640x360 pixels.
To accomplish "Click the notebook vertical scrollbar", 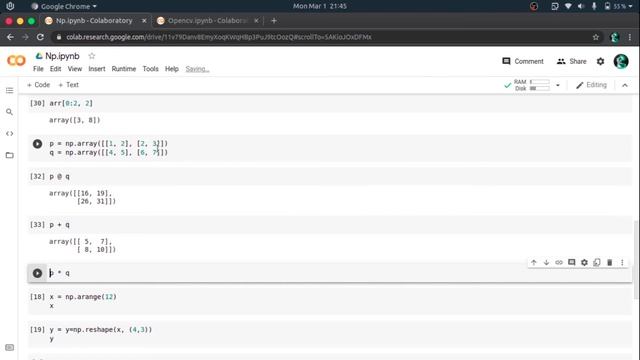I will [636, 259].
